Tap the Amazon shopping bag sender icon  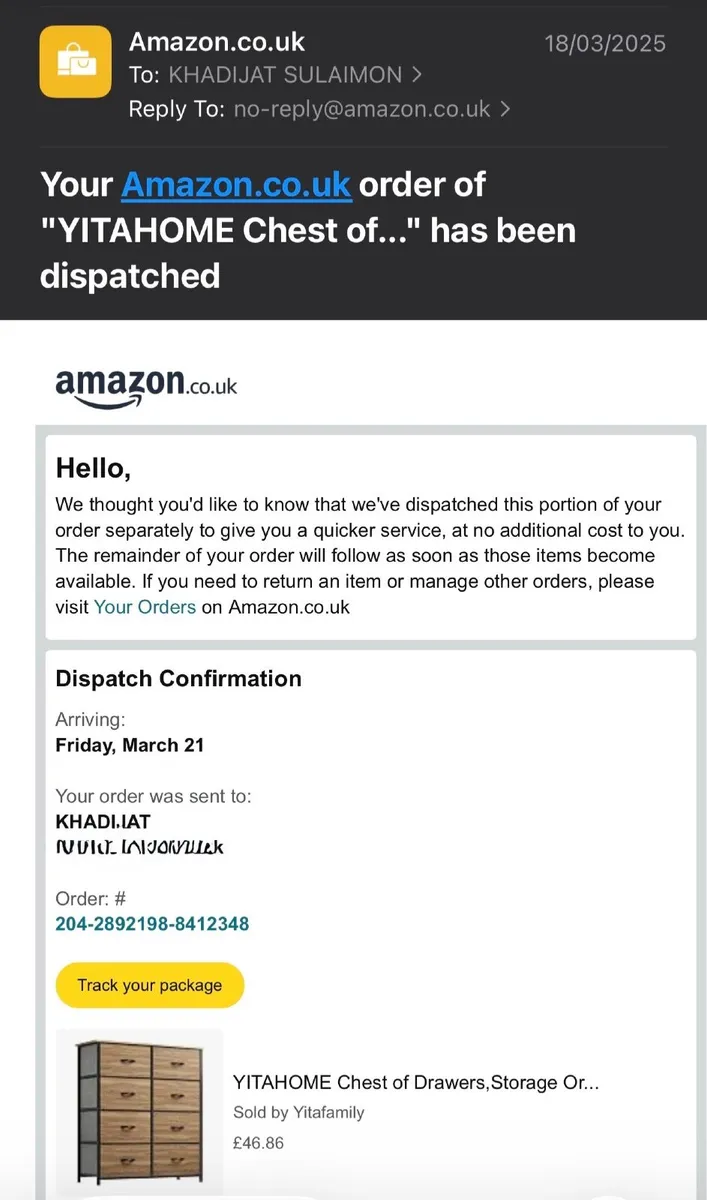[x=75, y=62]
